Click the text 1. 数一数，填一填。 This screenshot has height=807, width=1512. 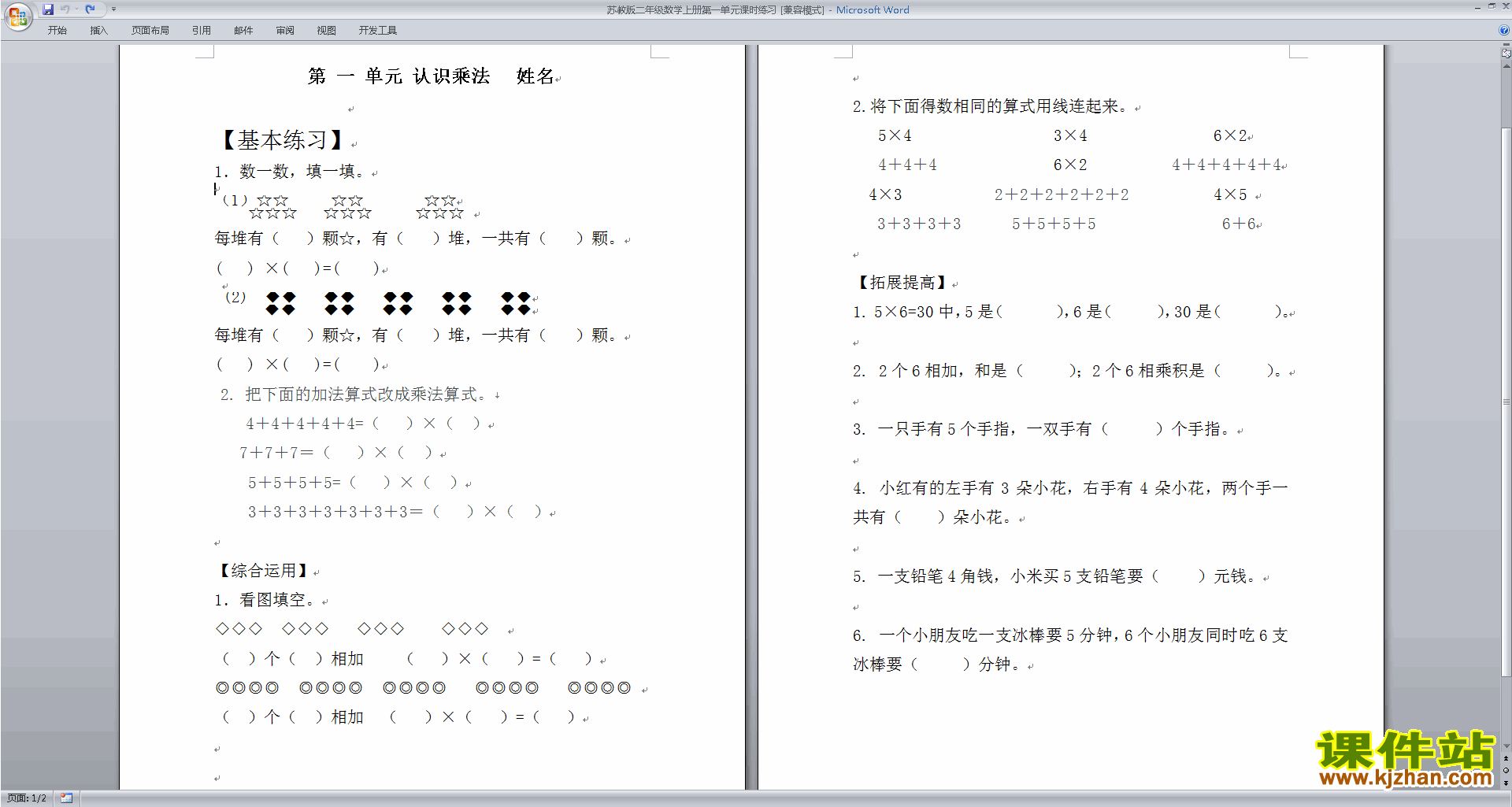tap(289, 172)
